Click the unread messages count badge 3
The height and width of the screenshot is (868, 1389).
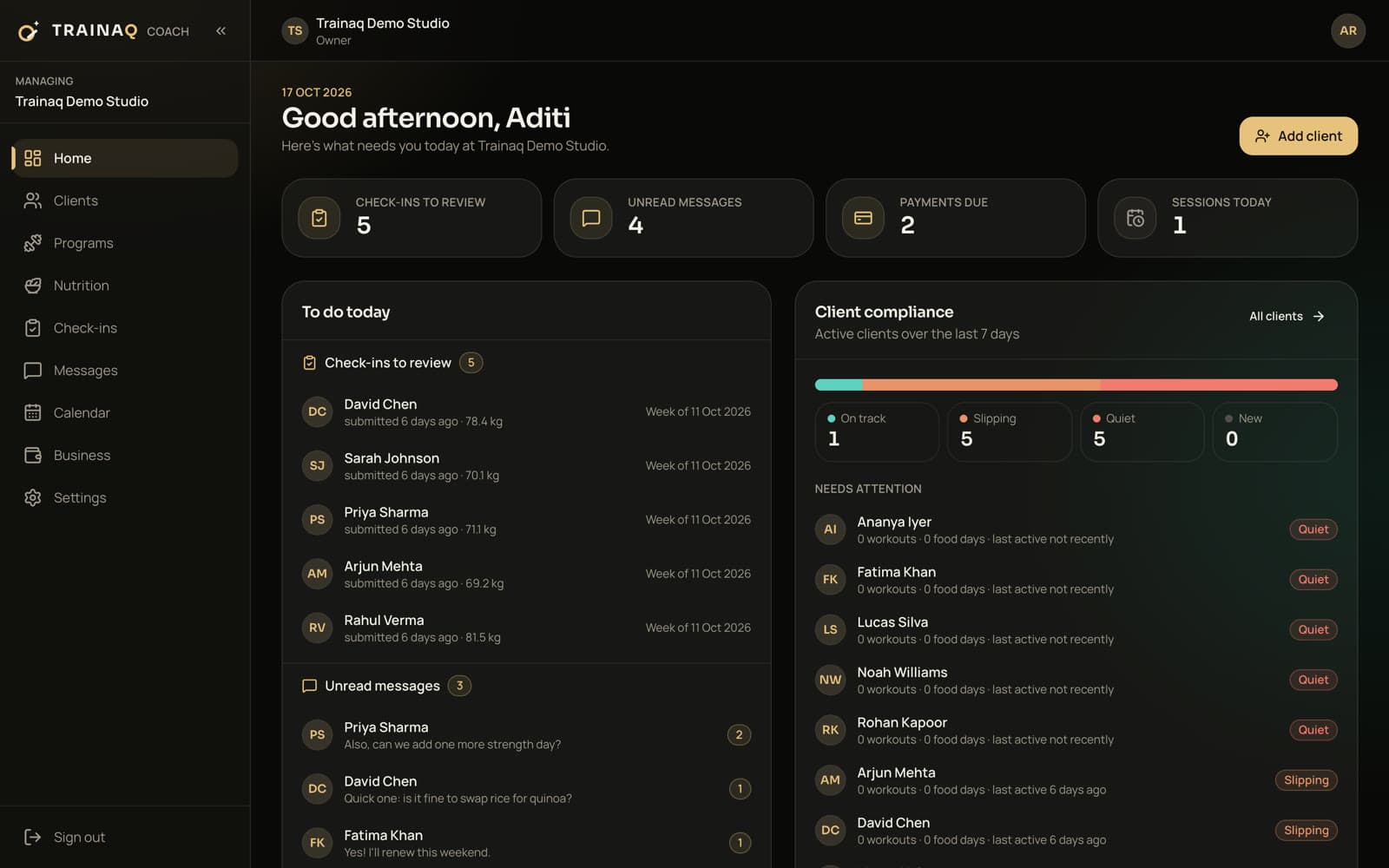pyautogui.click(x=460, y=686)
